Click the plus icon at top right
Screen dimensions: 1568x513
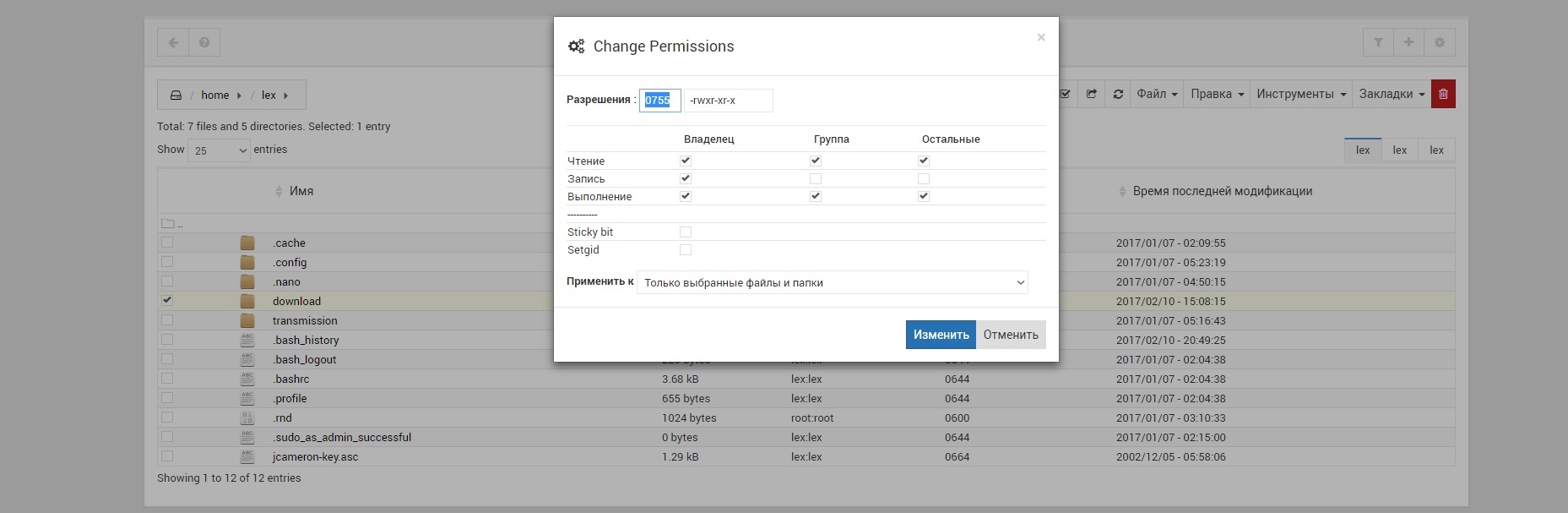(1408, 42)
